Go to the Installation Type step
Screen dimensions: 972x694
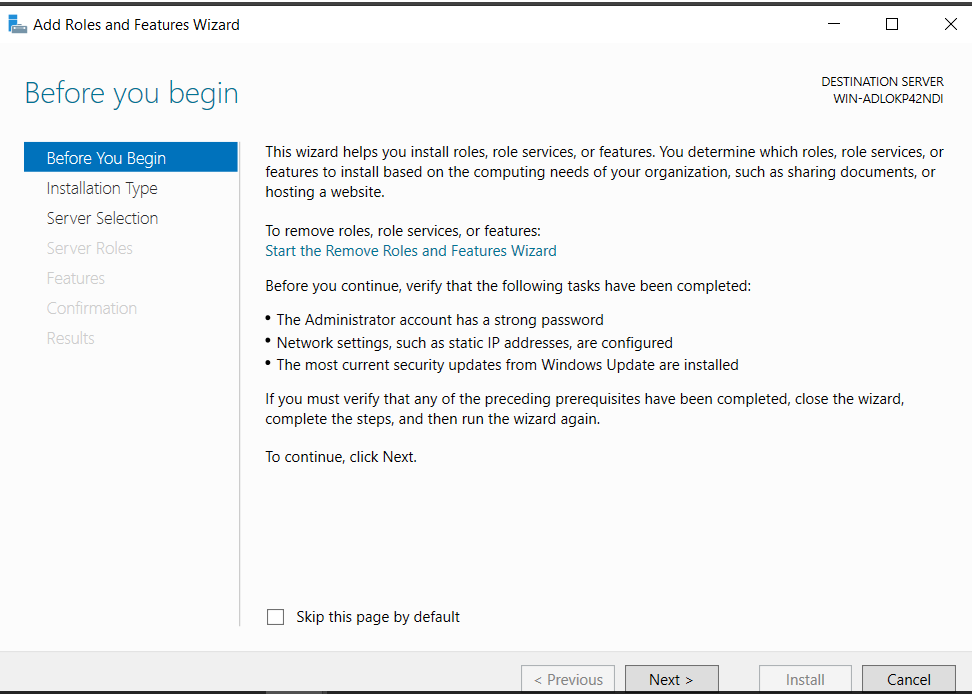click(102, 188)
